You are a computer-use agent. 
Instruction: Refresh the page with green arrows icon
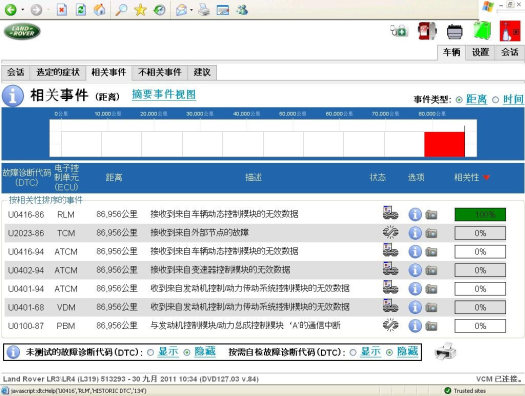coord(81,10)
